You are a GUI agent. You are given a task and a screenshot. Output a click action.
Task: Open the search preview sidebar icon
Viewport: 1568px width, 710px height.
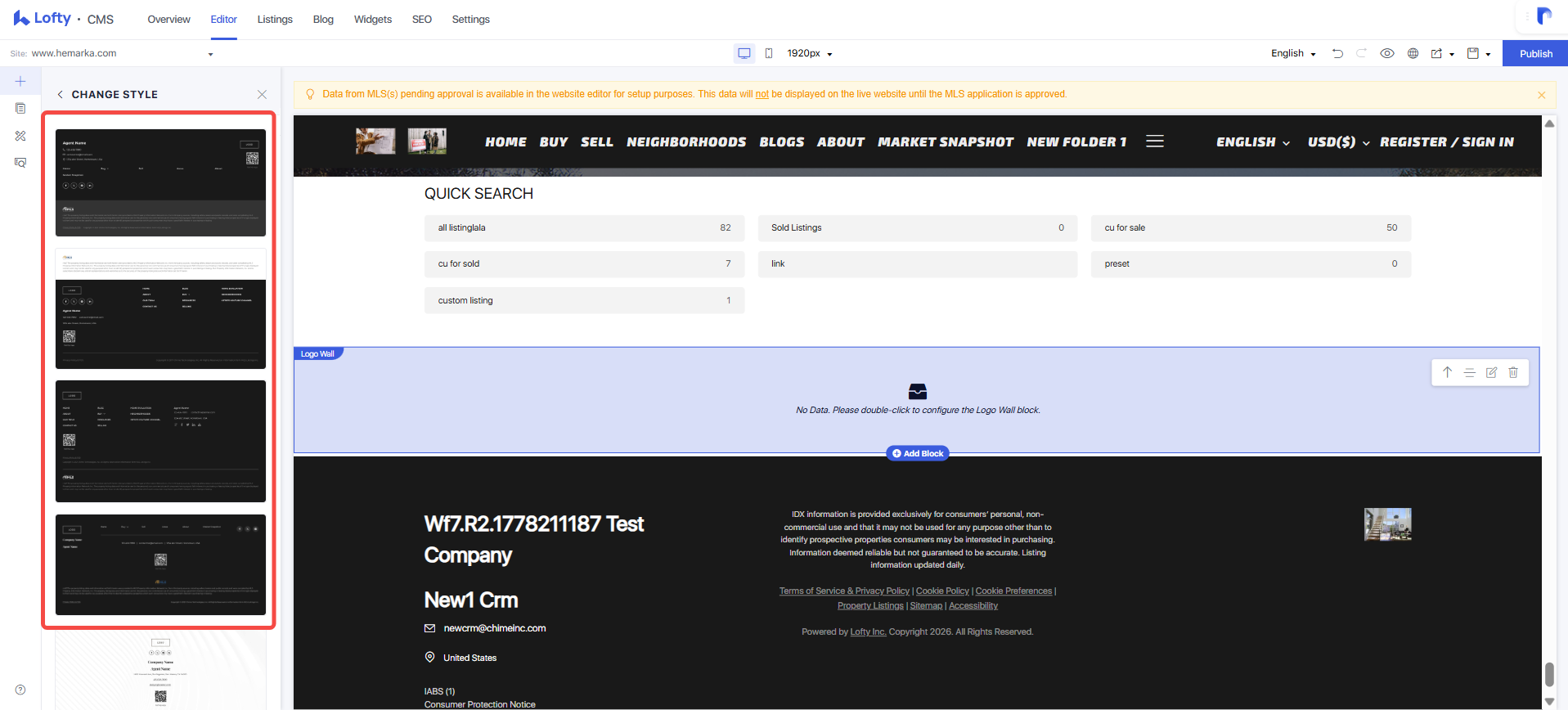[20, 163]
